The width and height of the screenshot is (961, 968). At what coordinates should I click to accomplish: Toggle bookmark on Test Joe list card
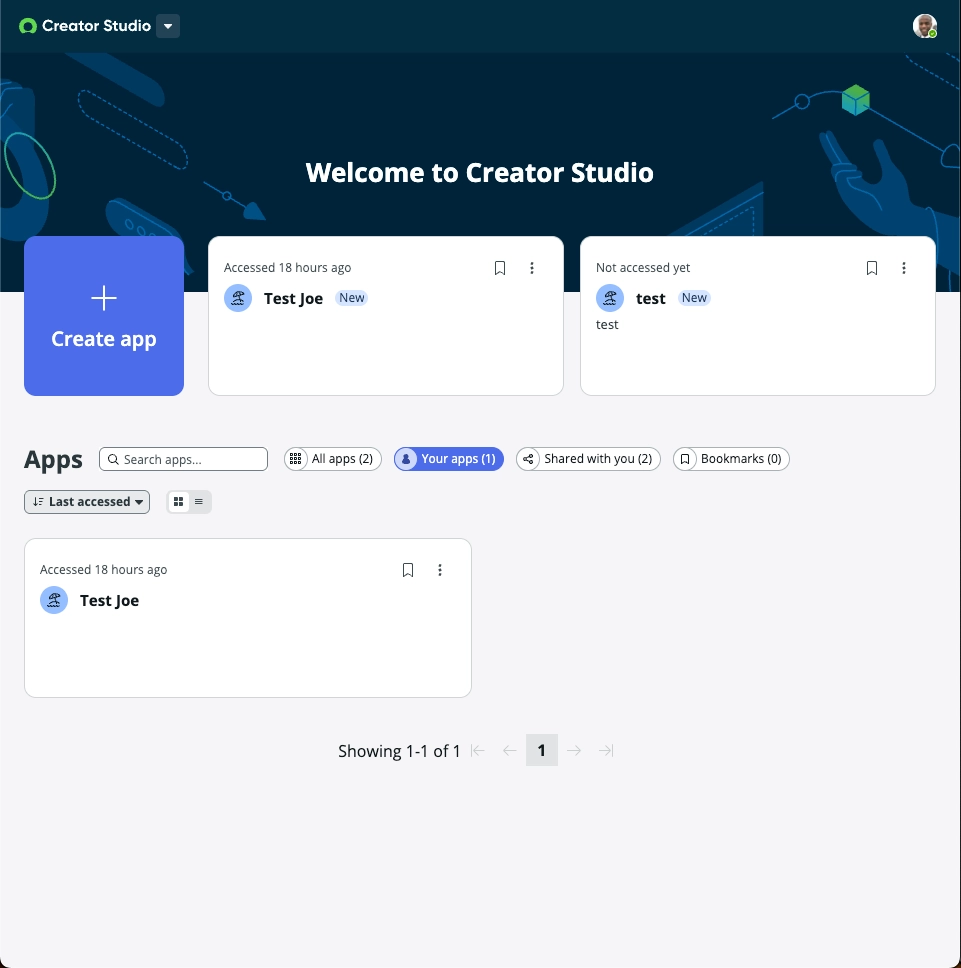pyautogui.click(x=408, y=570)
